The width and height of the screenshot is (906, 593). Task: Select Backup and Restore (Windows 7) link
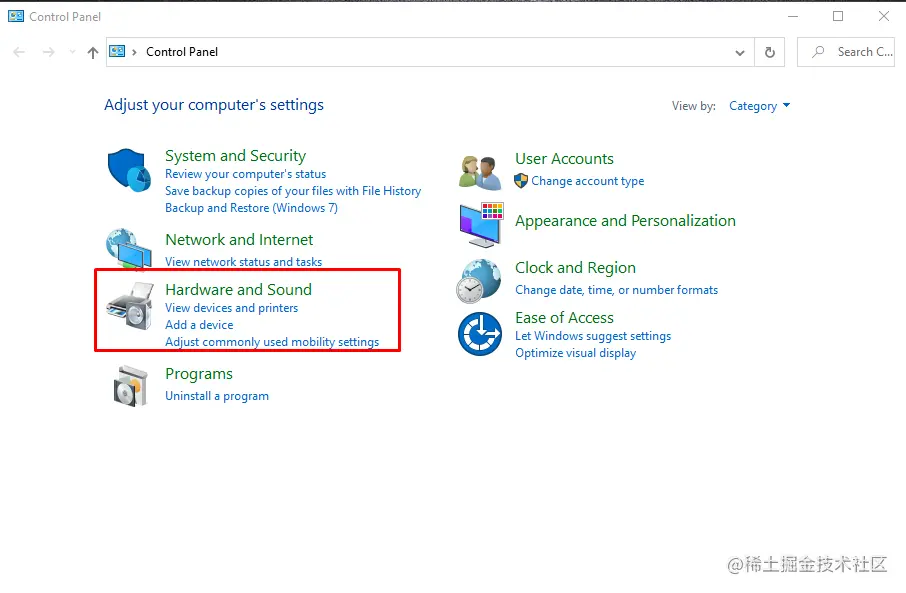pos(251,208)
